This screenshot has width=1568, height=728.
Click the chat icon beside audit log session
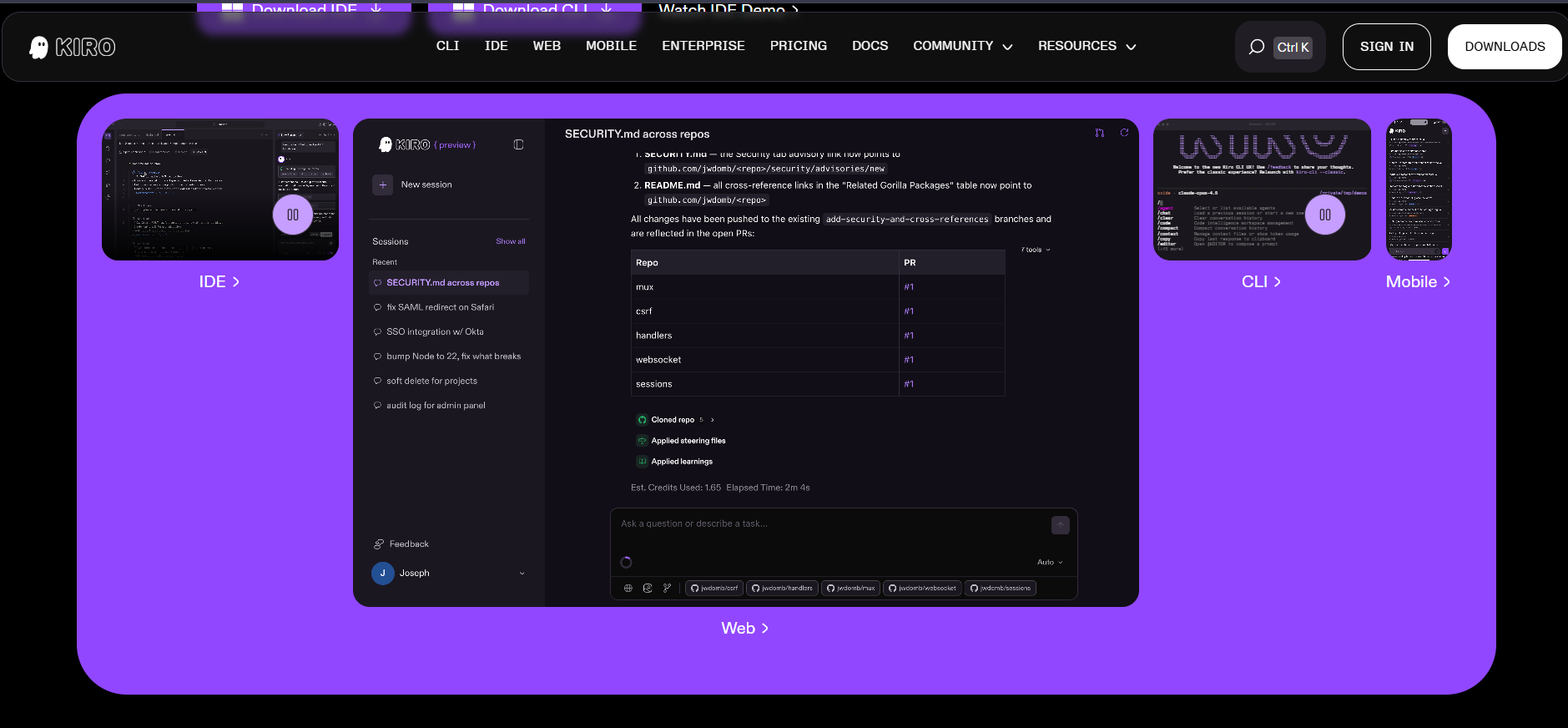377,406
